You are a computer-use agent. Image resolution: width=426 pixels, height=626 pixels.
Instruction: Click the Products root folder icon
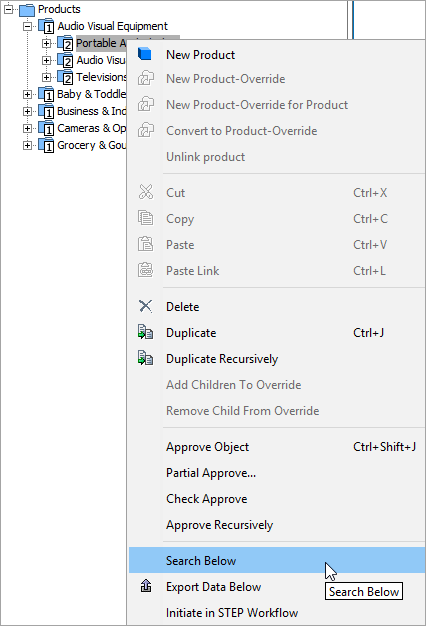coord(27,9)
